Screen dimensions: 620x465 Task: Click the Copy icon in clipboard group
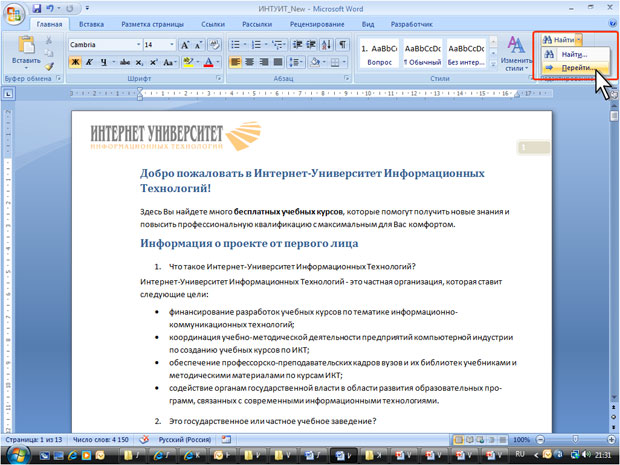coord(49,53)
